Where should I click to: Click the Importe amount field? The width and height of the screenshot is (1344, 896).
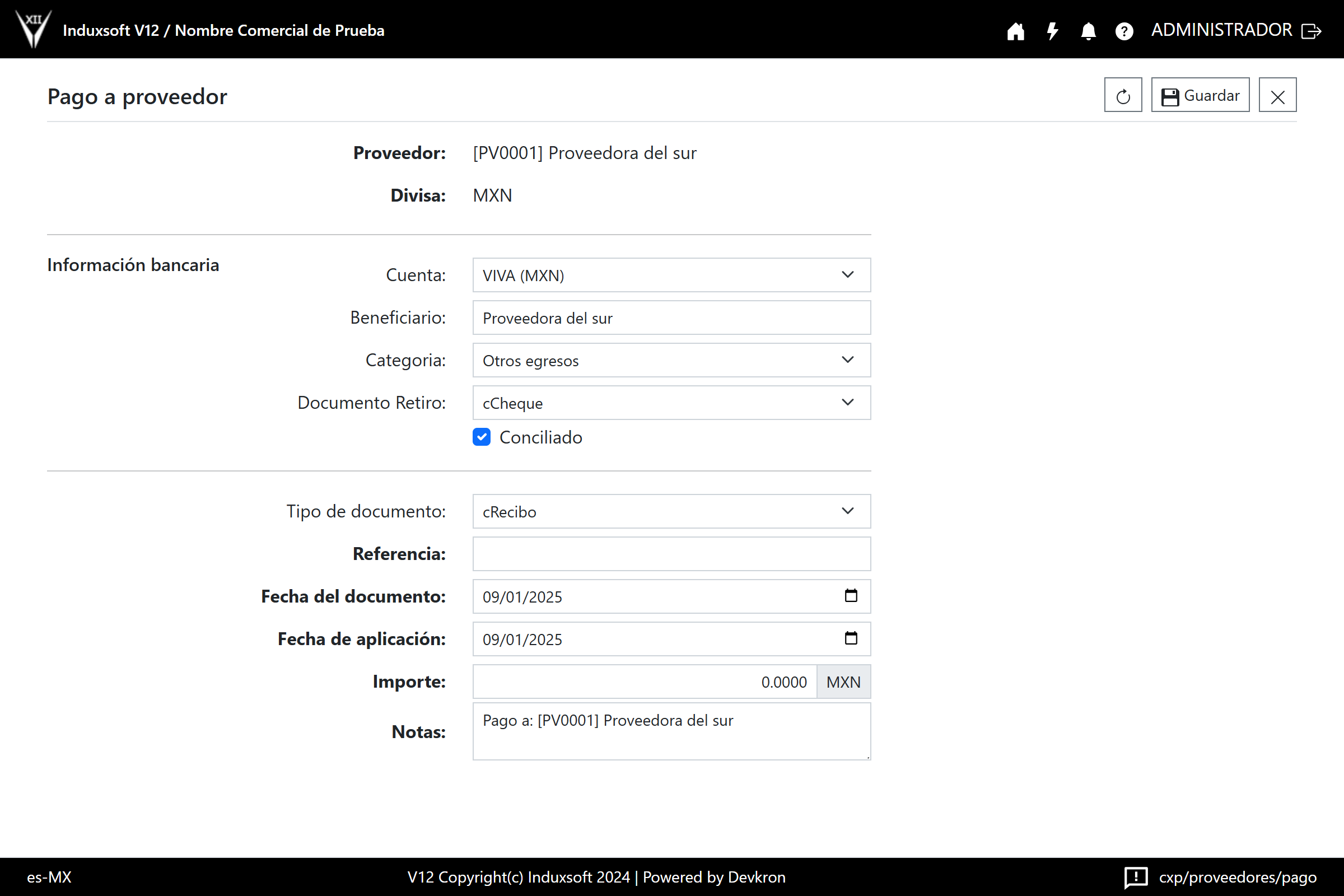644,682
